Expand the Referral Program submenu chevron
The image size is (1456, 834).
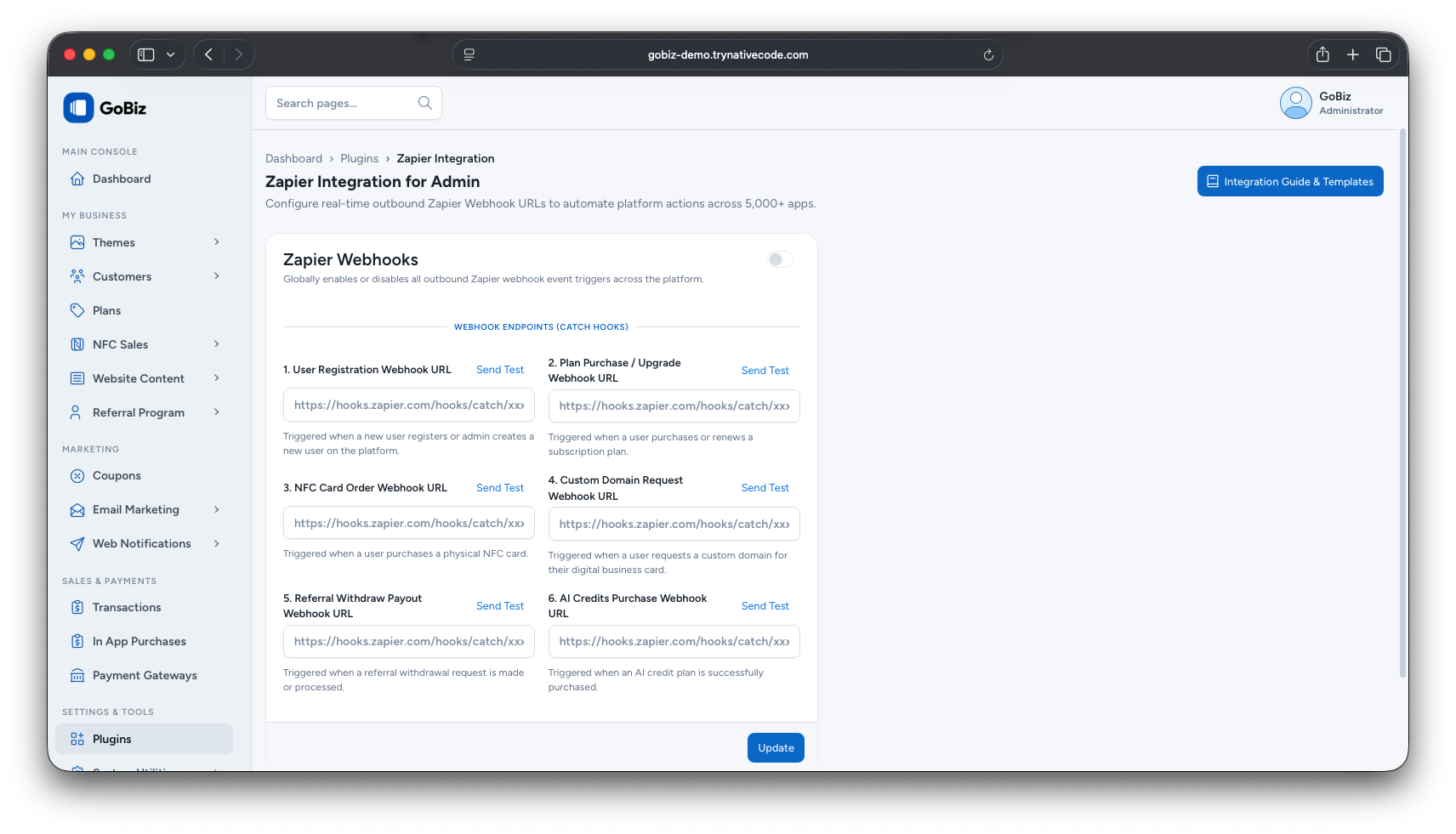[217, 412]
